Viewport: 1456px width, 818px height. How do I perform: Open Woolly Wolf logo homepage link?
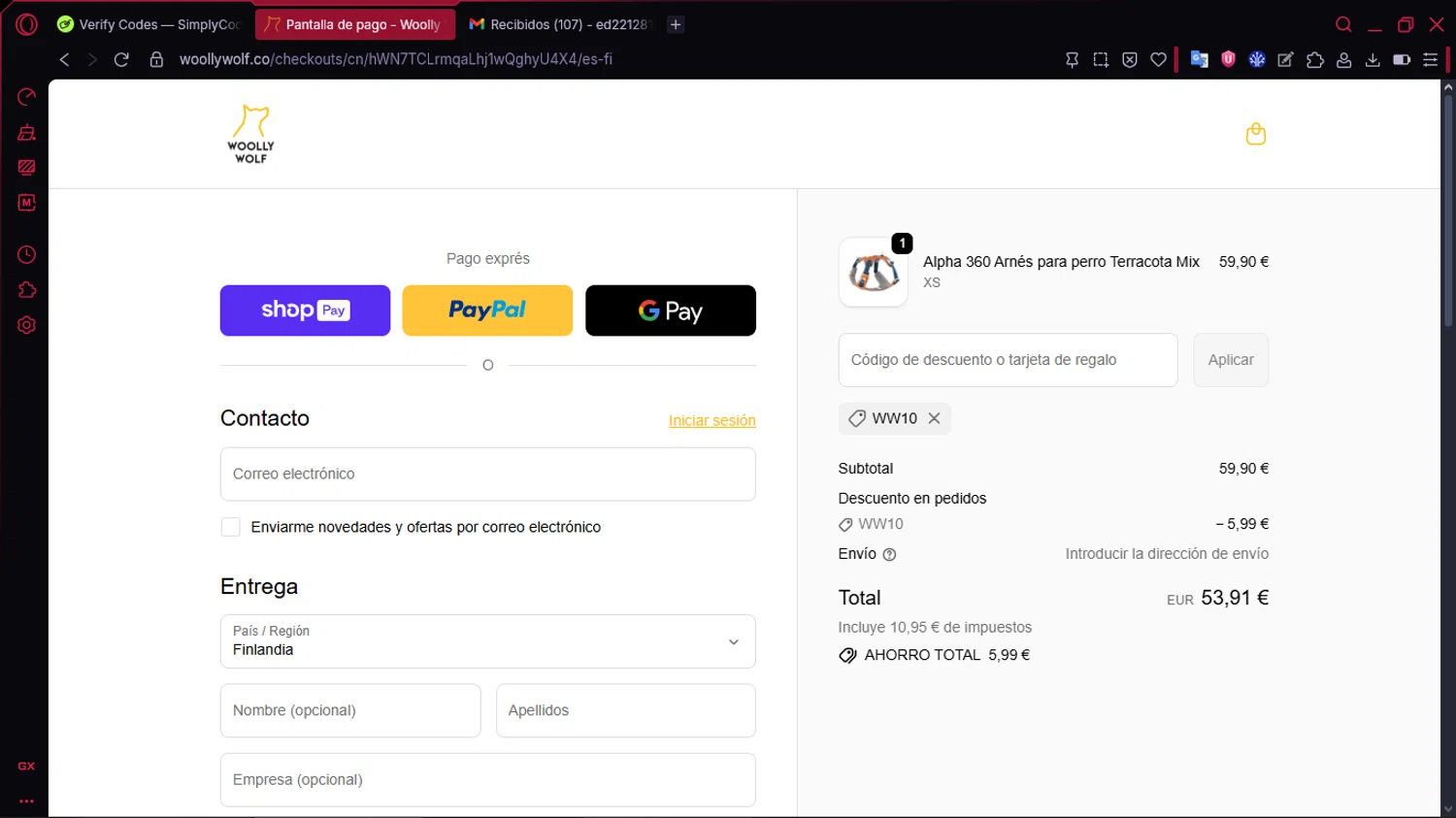click(251, 134)
